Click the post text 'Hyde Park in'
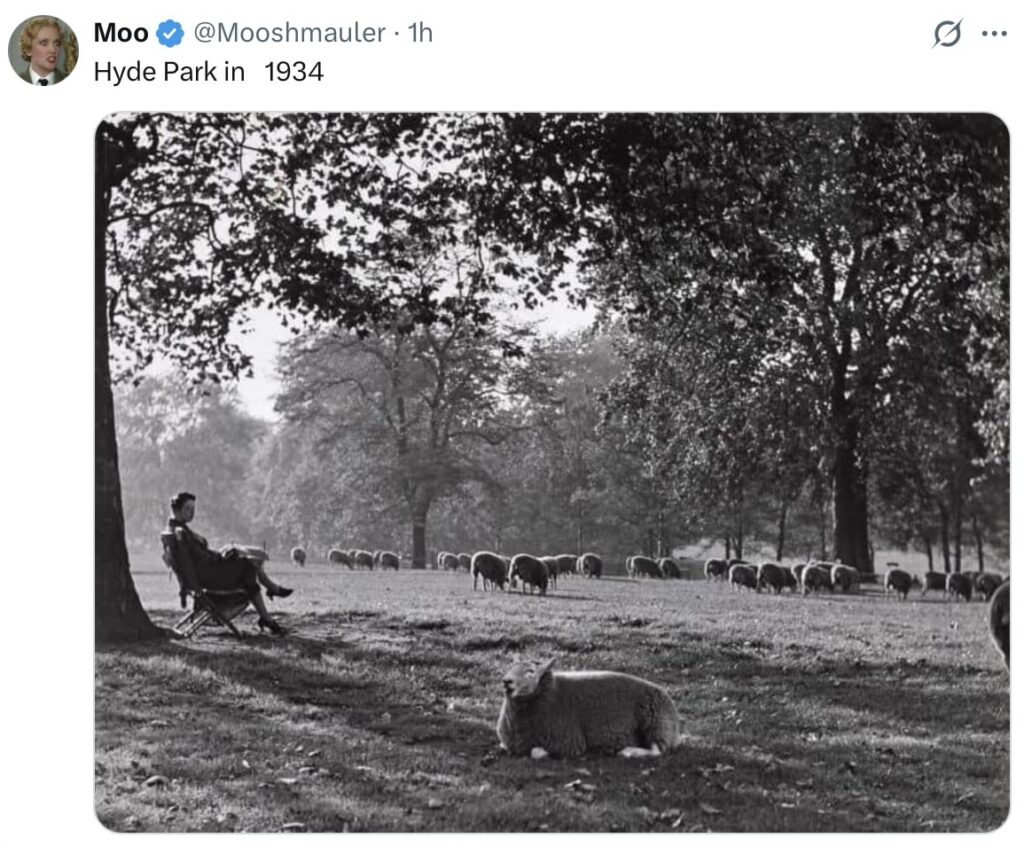The image size is (1024, 846). (x=169, y=72)
